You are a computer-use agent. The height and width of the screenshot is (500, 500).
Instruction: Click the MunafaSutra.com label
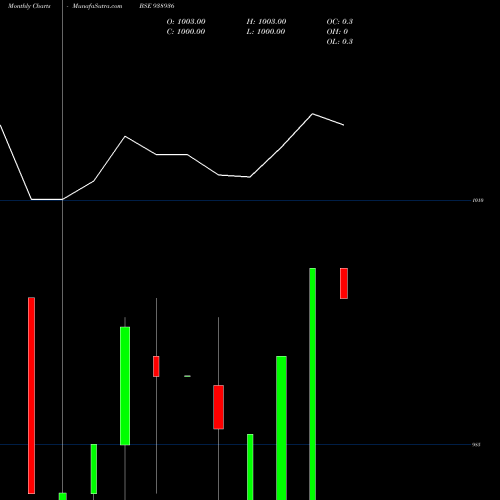[x=97, y=6]
